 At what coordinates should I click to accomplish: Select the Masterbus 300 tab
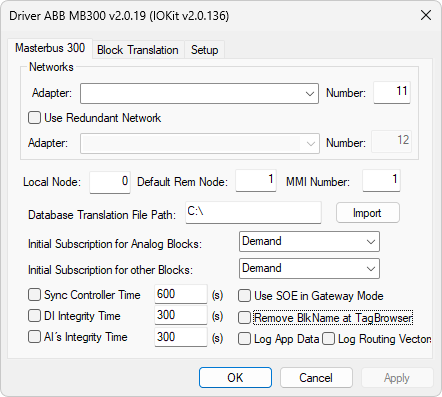click(50, 48)
